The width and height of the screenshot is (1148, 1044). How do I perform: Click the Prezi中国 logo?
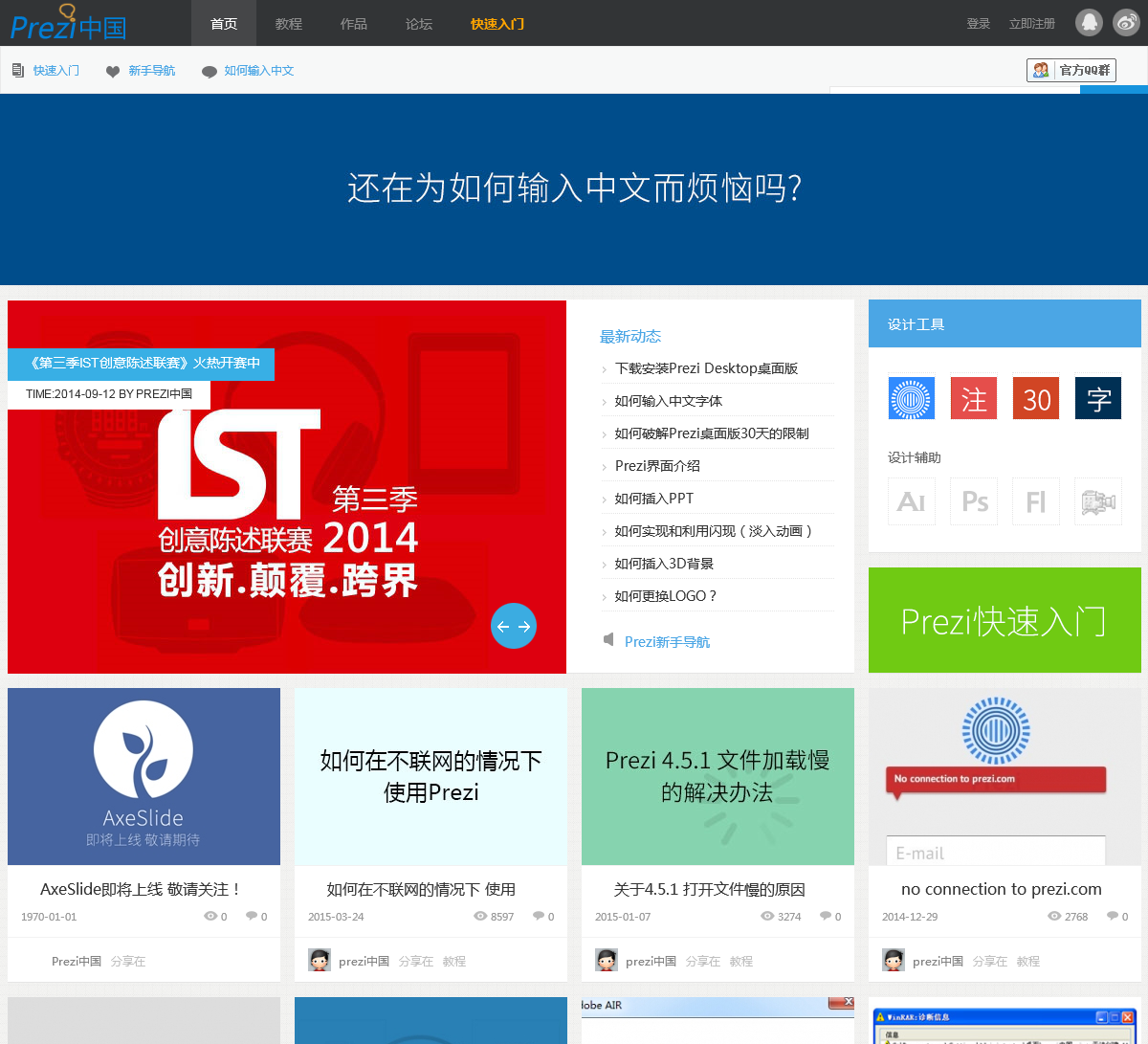click(x=69, y=23)
